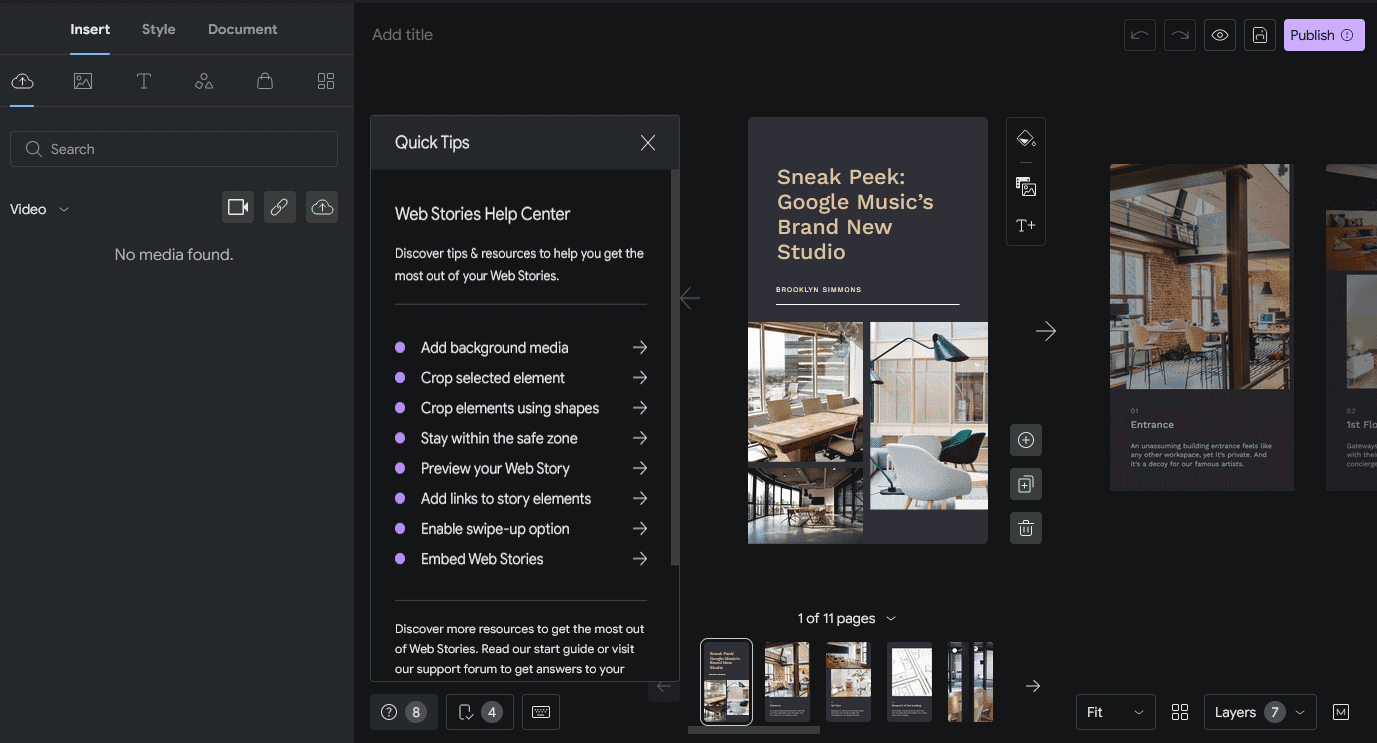Open Preview your Web Story tip
The width and height of the screenshot is (1377, 743).
(x=521, y=468)
